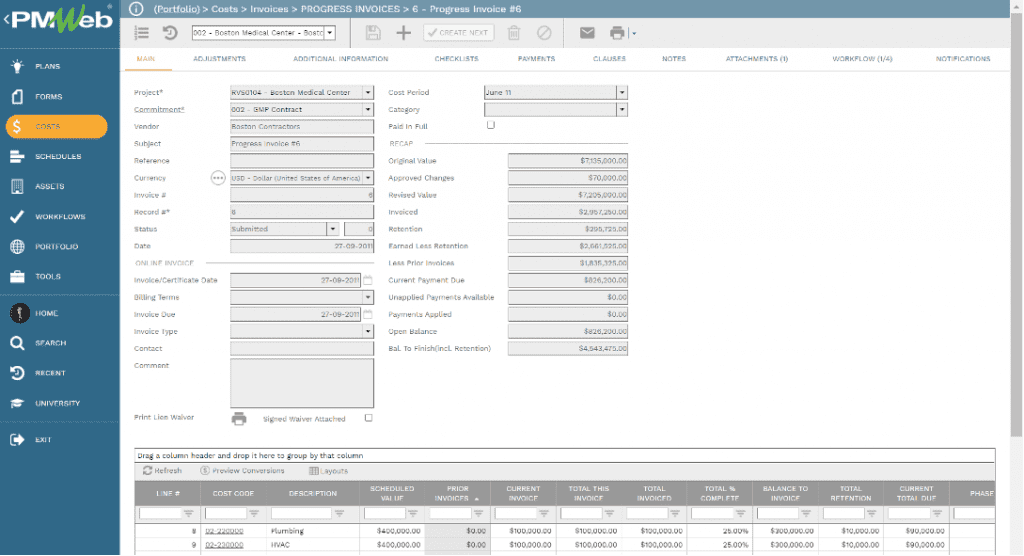The width and height of the screenshot is (1024, 556).
Task: Open the record list icon in toolbar
Action: 142,33
